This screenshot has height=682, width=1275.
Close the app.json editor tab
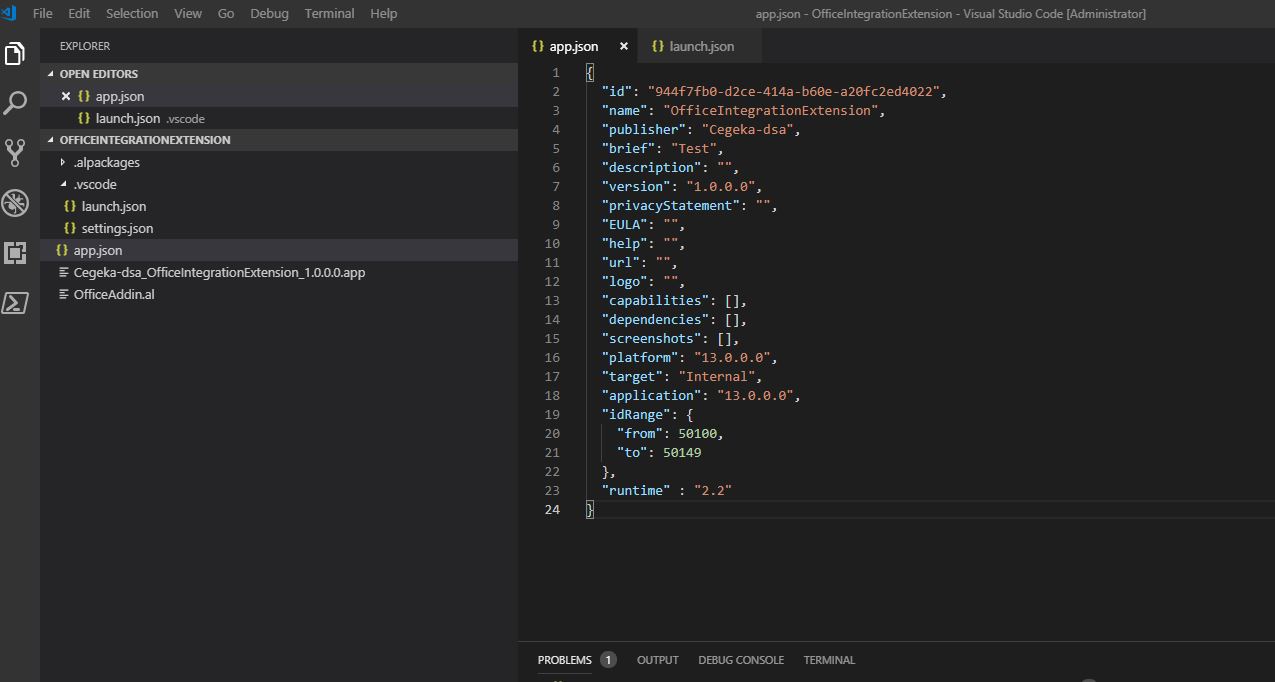(x=623, y=45)
